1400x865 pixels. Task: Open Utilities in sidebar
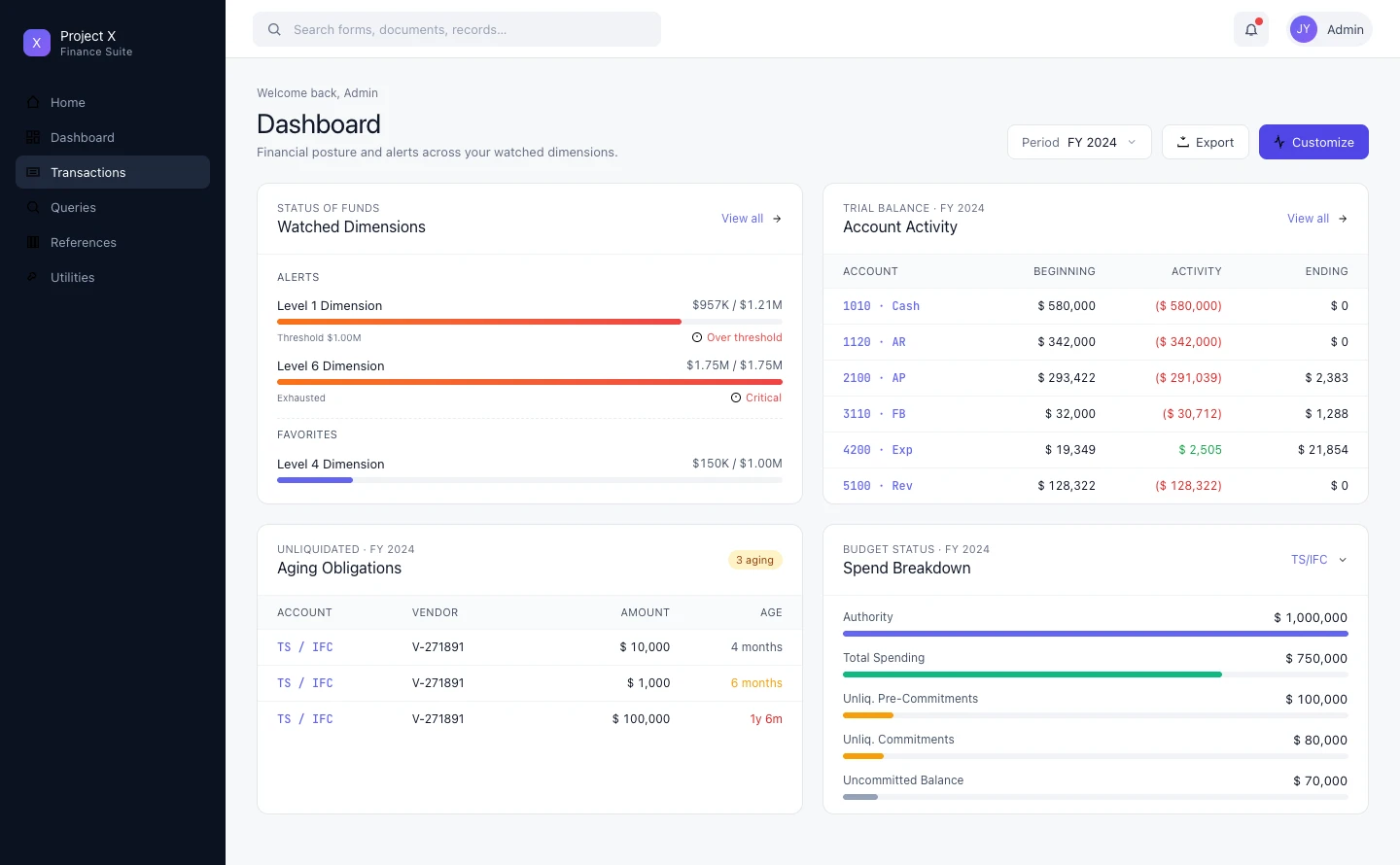(x=113, y=277)
